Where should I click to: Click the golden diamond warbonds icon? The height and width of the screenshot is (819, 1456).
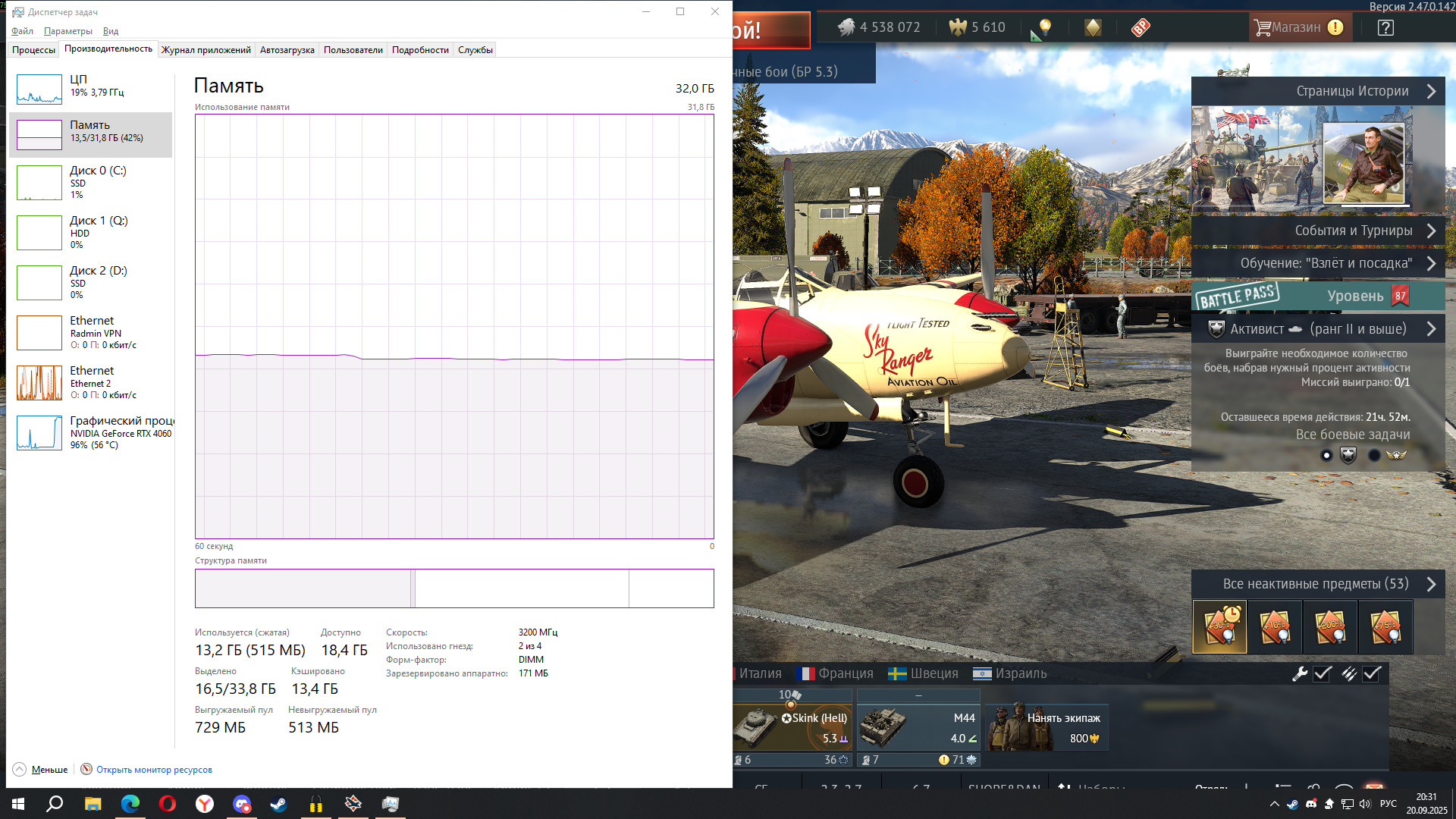tap(1093, 27)
